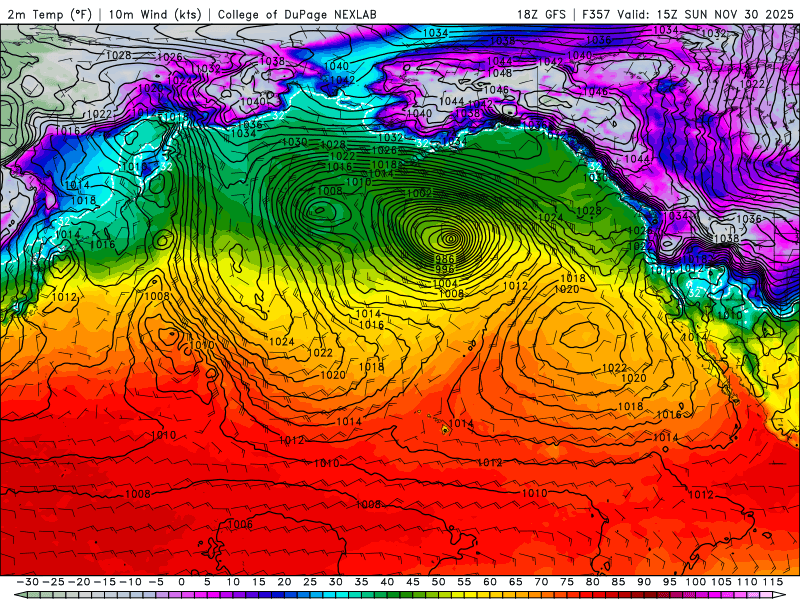Click the 996 isobar label
Image resolution: width=800 pixels, height=600 pixels.
[x=444, y=269]
